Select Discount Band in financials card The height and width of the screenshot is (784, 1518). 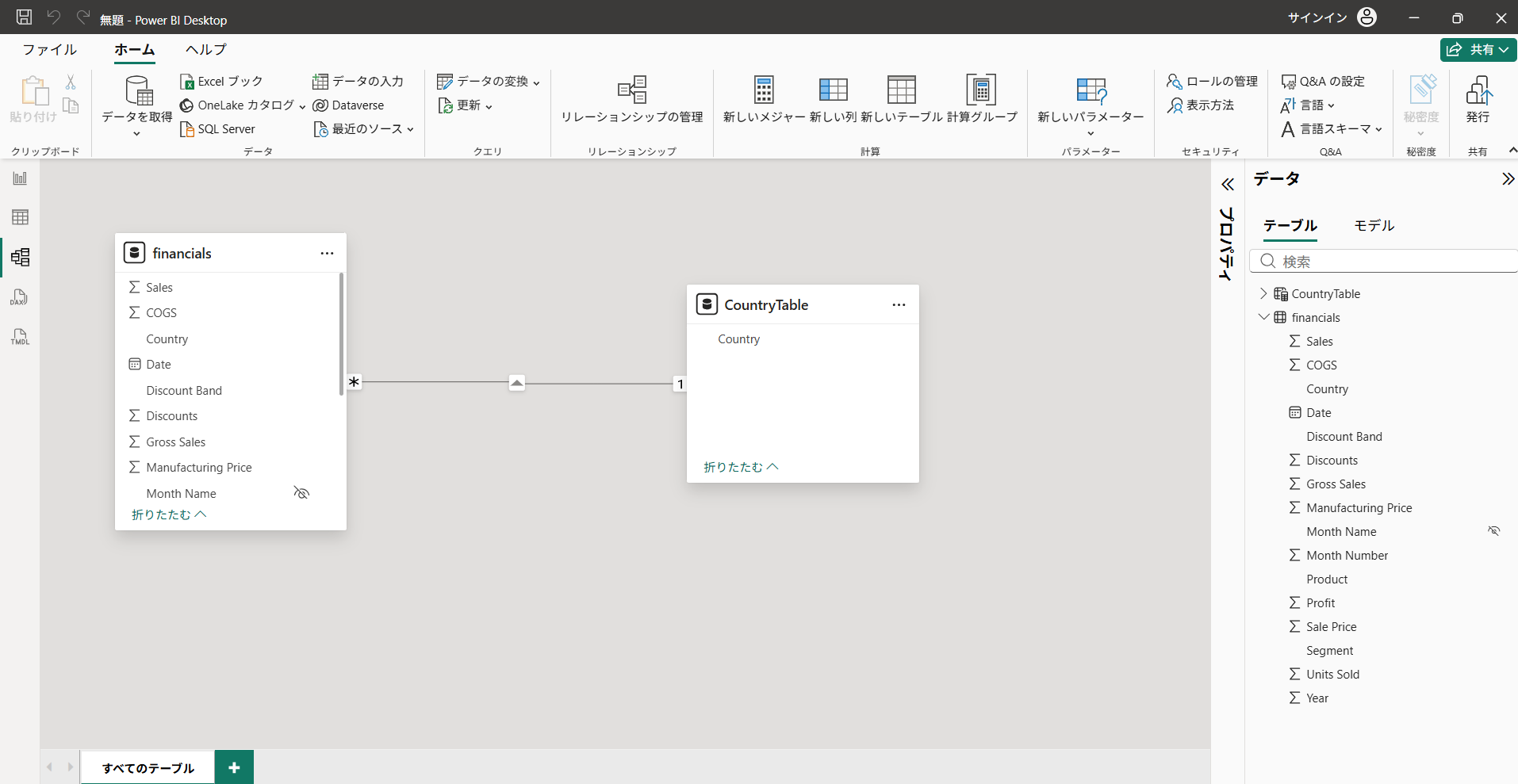184,390
